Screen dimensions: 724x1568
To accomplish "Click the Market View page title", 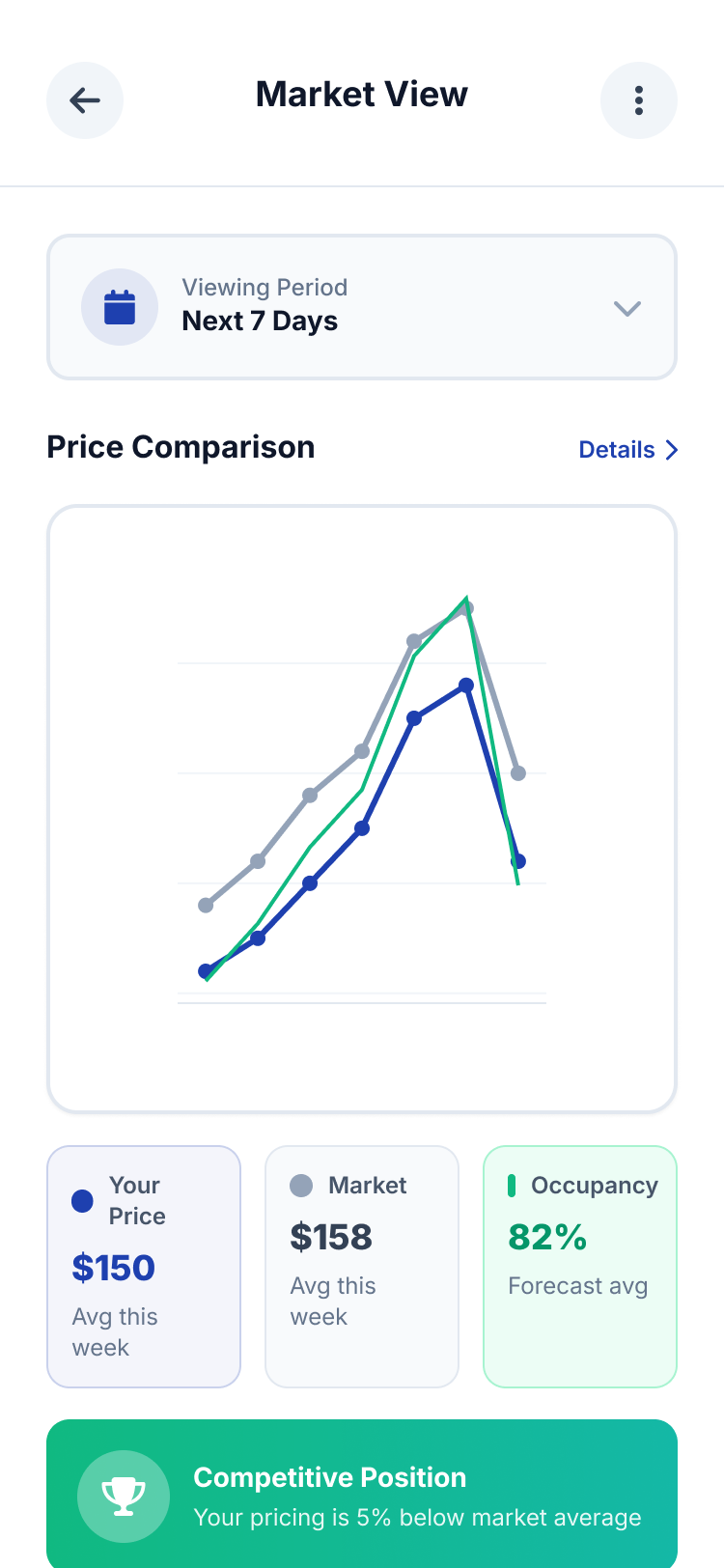I will coord(362,95).
